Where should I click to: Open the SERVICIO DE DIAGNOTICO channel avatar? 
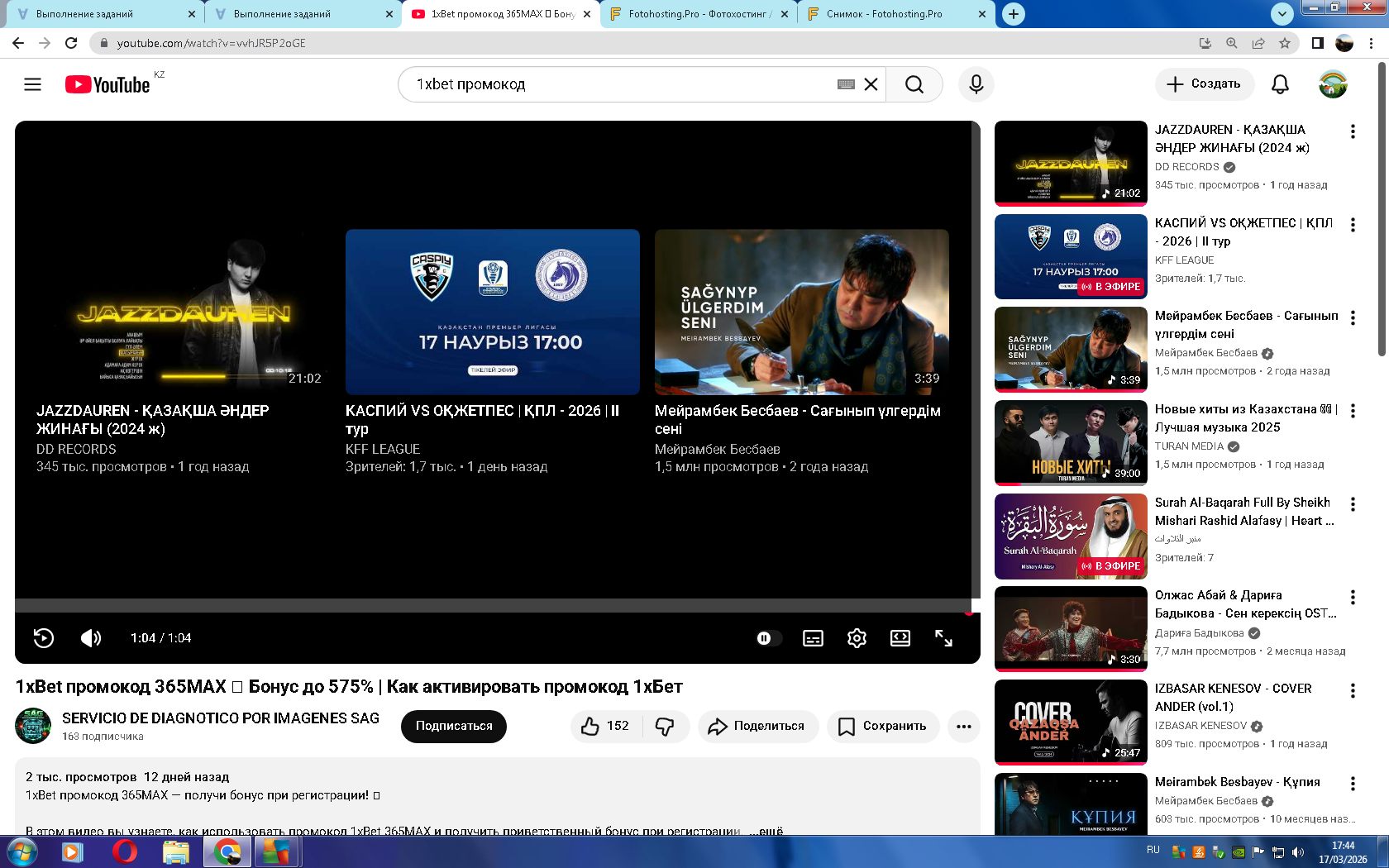[x=33, y=726]
